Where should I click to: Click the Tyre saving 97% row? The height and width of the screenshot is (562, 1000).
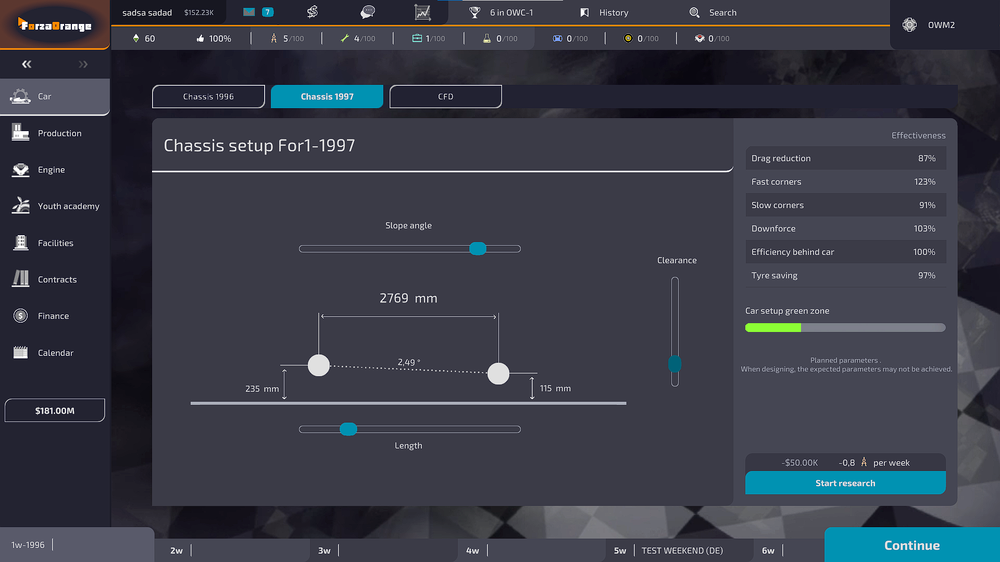tap(845, 276)
